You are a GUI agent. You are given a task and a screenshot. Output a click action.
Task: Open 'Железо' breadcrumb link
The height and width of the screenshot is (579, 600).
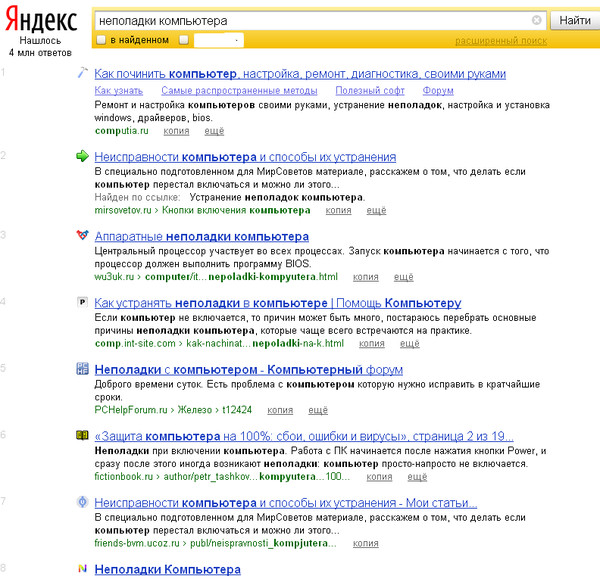click(194, 410)
